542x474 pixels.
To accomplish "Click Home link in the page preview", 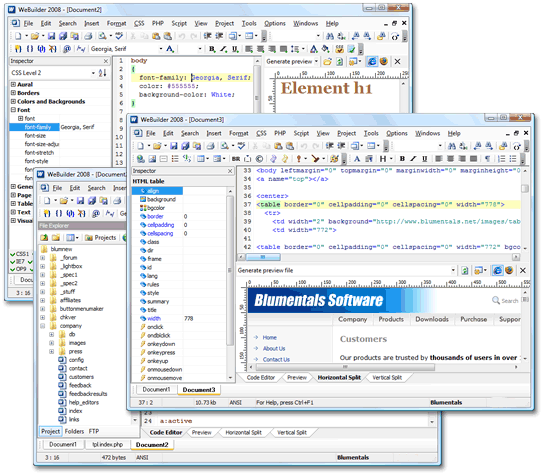I will click(269, 337).
